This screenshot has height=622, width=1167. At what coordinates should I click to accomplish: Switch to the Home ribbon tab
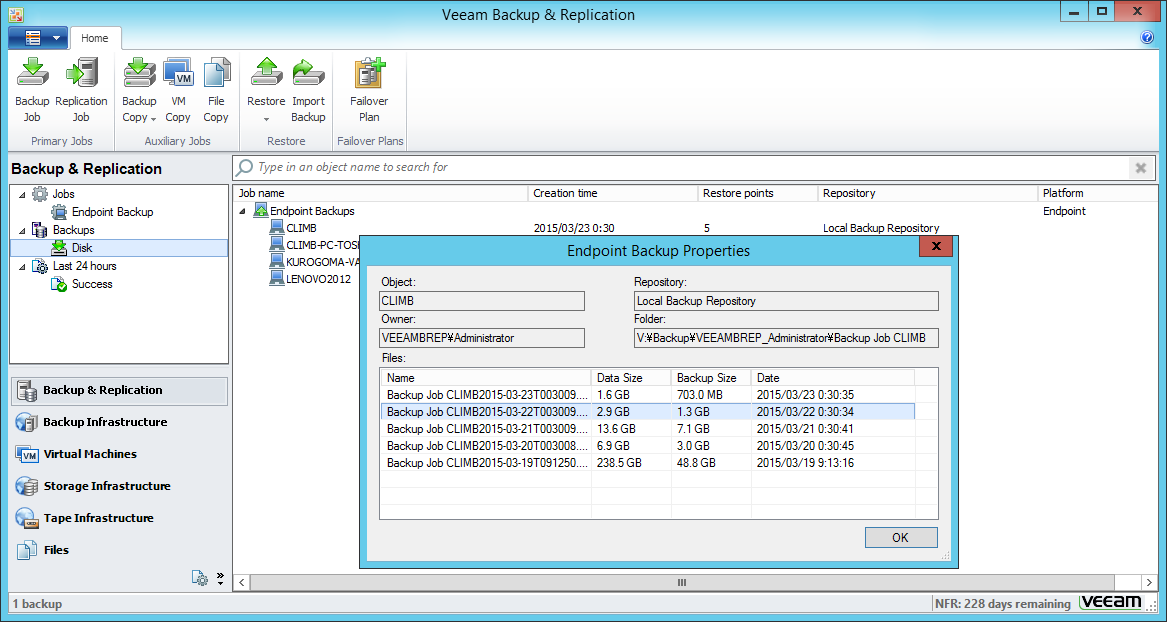point(95,38)
